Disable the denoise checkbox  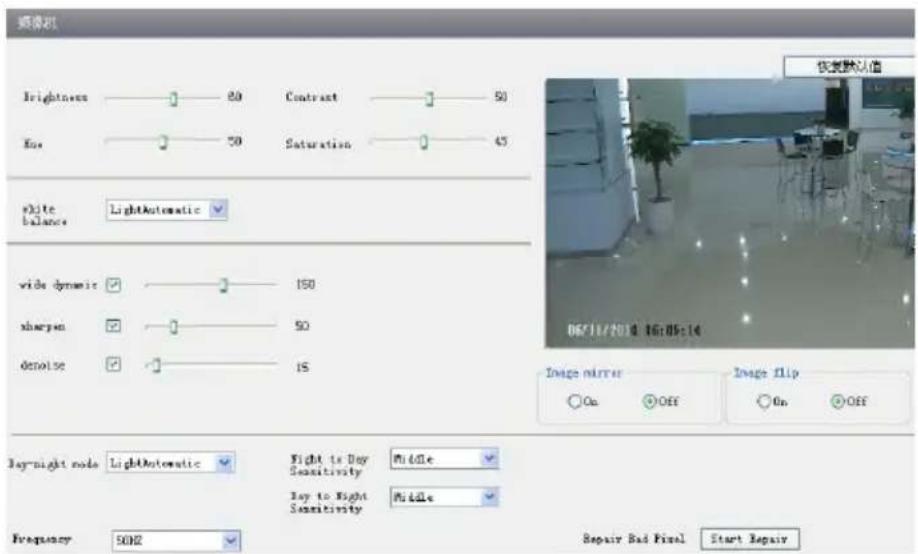pos(113,364)
